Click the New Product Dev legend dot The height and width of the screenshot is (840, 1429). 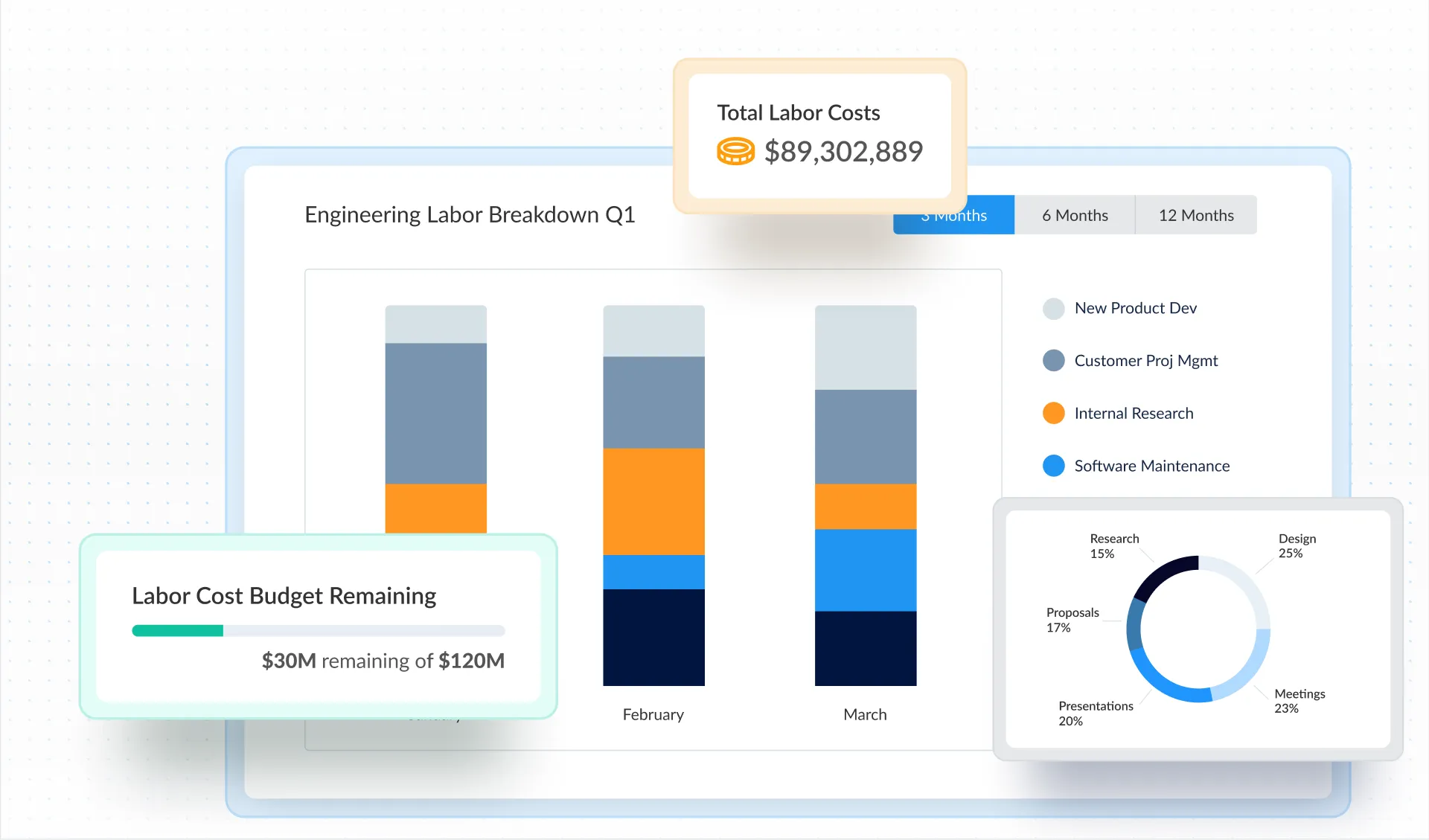coord(1054,308)
